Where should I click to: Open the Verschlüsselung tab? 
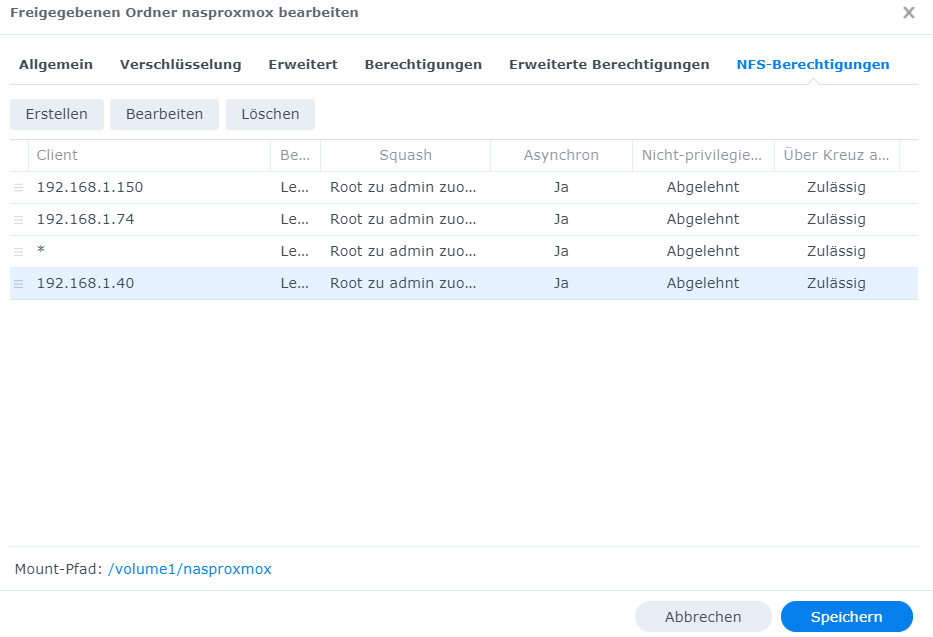tap(180, 65)
